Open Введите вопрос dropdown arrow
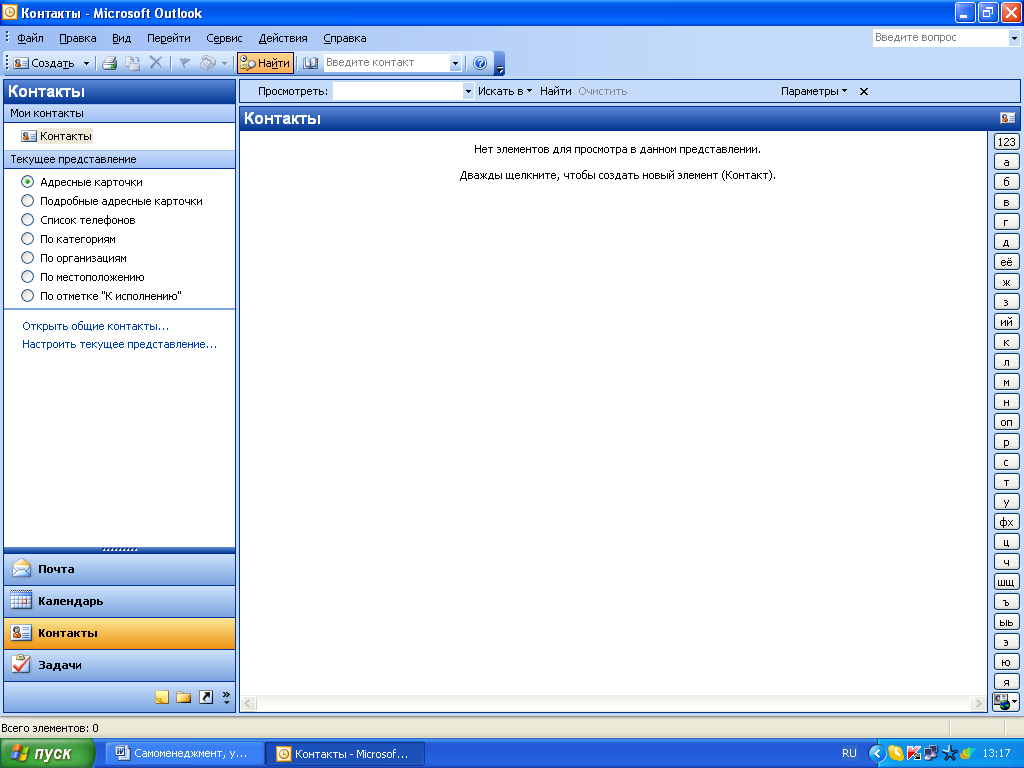The height and width of the screenshot is (768, 1024). pyautogui.click(x=1014, y=38)
